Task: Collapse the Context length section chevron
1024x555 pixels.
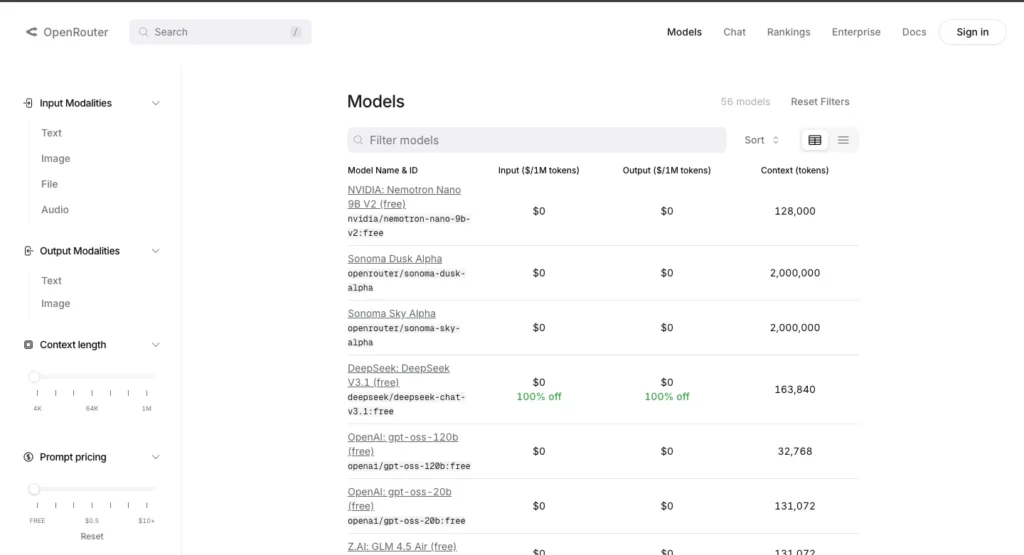Action: [155, 345]
